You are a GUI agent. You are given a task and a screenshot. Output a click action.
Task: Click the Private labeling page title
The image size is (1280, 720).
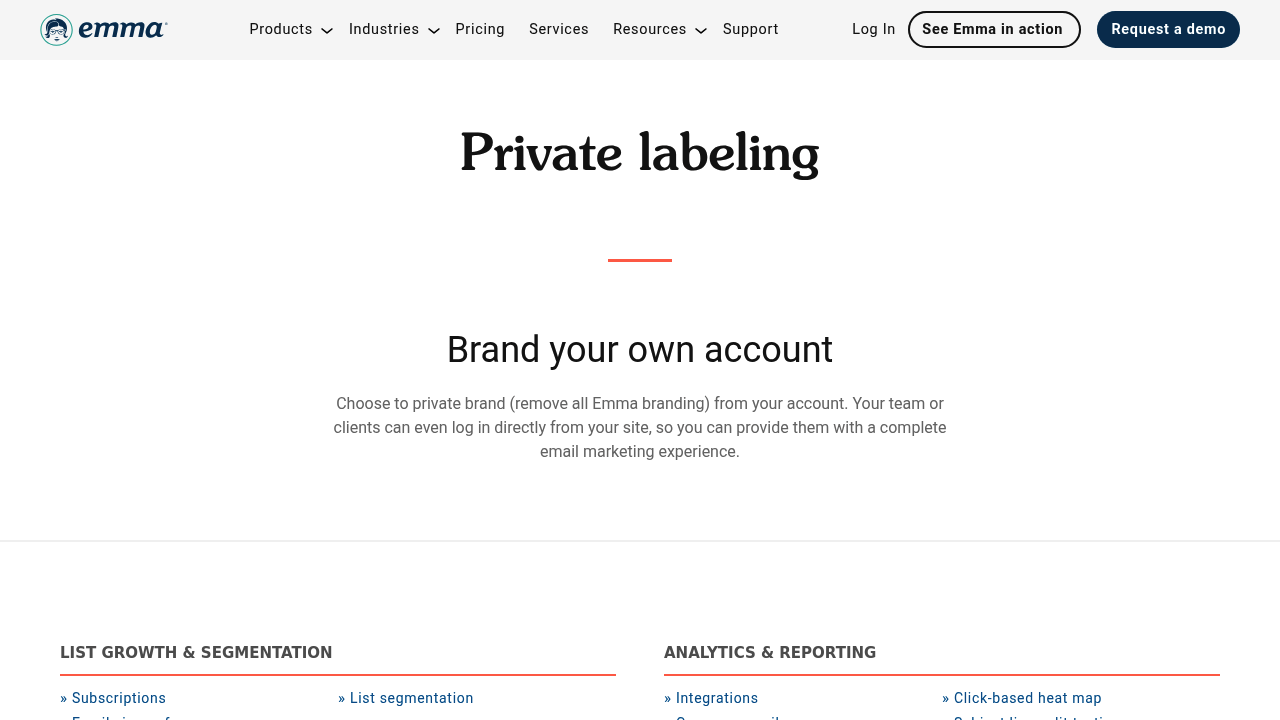click(x=640, y=154)
